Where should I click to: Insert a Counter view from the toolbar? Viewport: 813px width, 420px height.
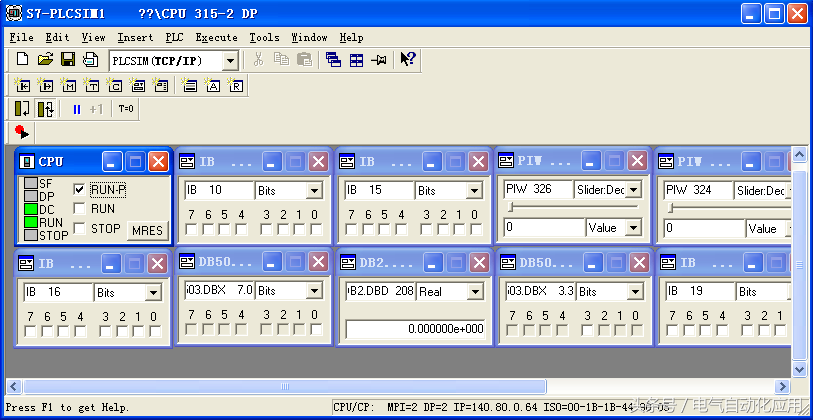(x=115, y=86)
